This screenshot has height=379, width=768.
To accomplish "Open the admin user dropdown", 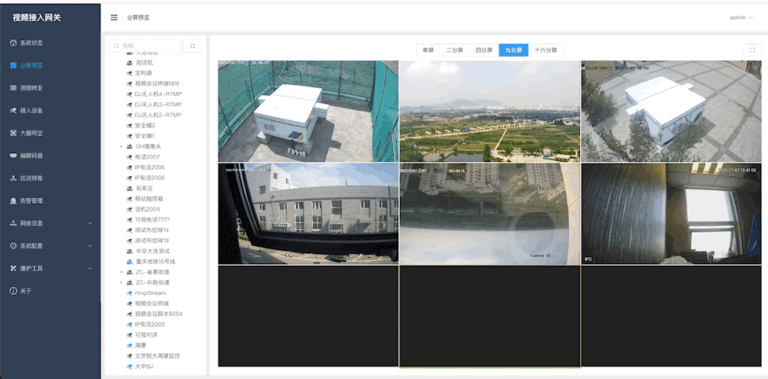I will (x=741, y=18).
